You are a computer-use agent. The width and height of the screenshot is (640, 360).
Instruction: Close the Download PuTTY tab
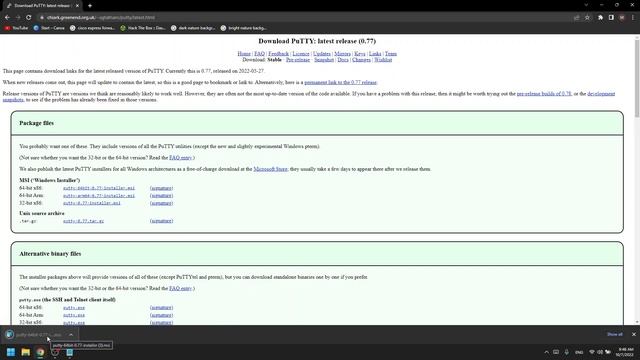point(77,6)
